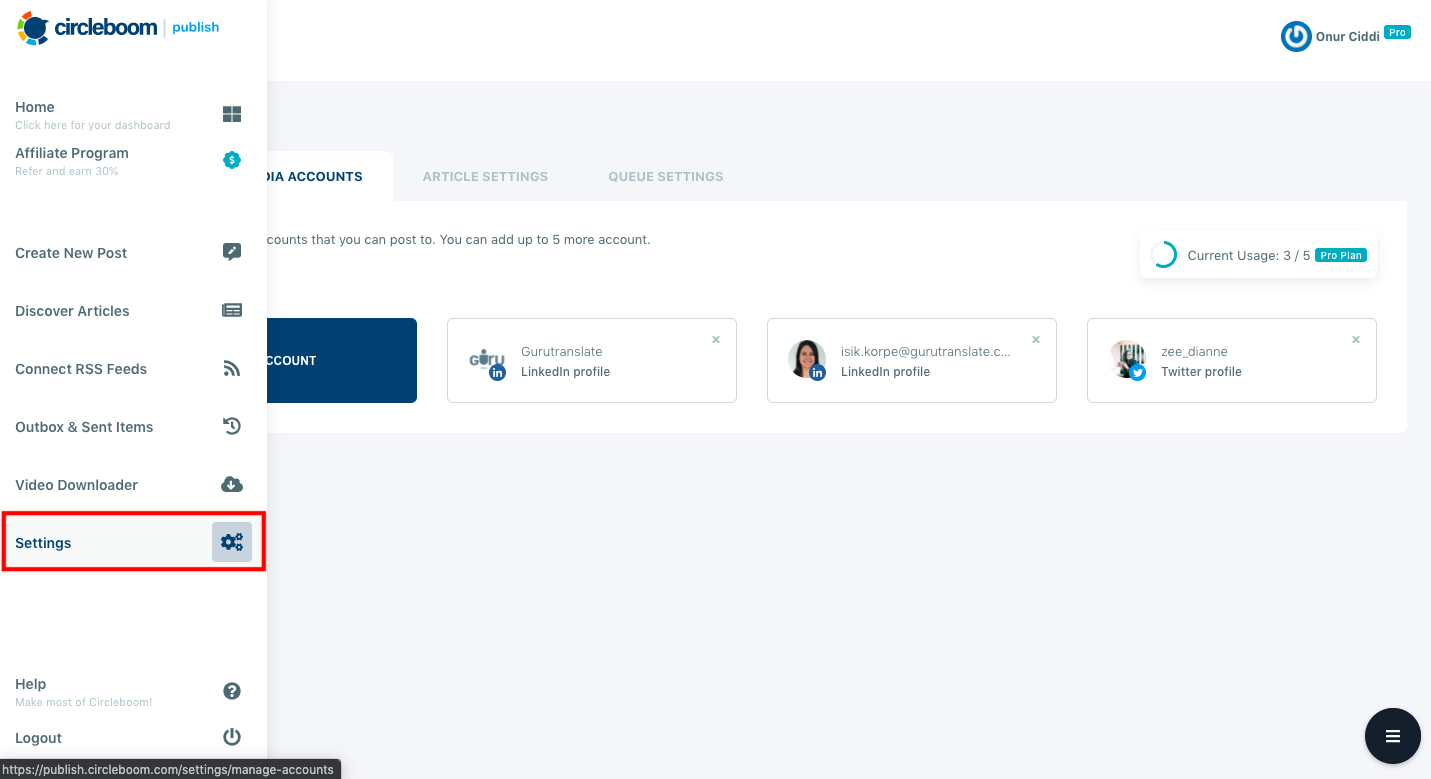1431x779 pixels.
Task: Click 'Click here for your dashboard' subtitle
Action: [x=93, y=126]
